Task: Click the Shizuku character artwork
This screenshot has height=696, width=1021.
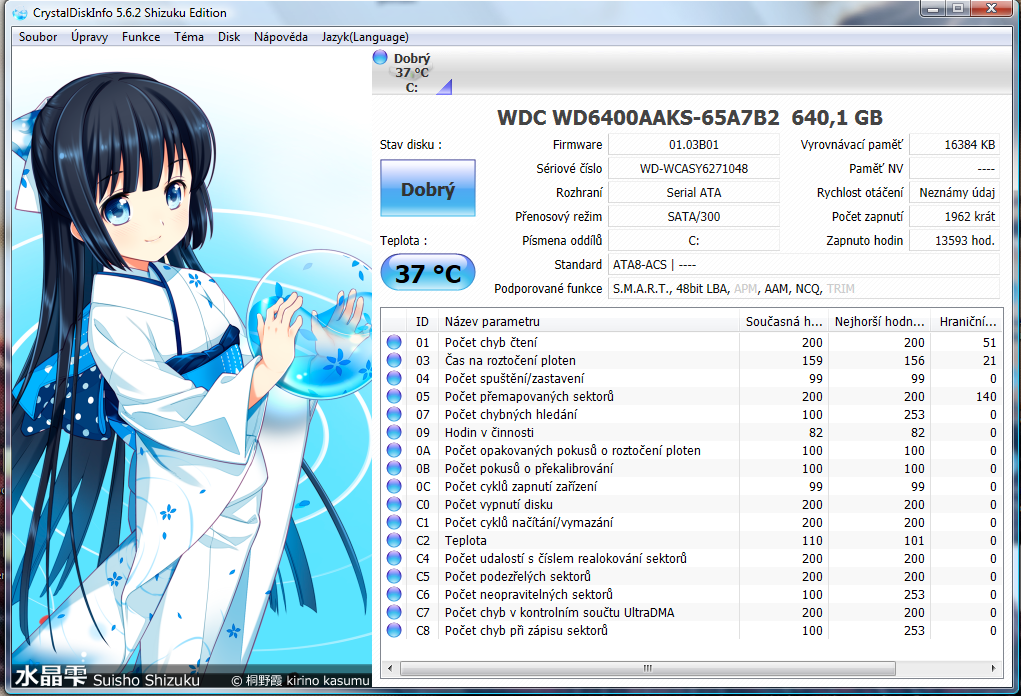Action: point(191,368)
